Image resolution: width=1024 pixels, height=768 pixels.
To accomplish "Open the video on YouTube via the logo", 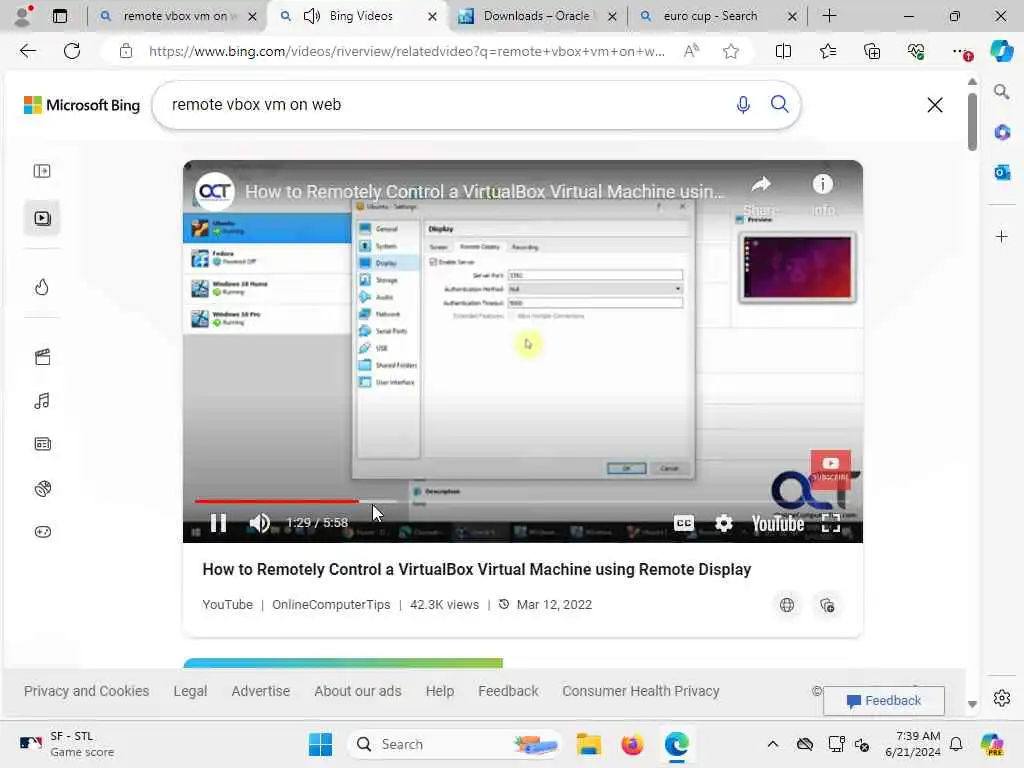I will pyautogui.click(x=777, y=523).
